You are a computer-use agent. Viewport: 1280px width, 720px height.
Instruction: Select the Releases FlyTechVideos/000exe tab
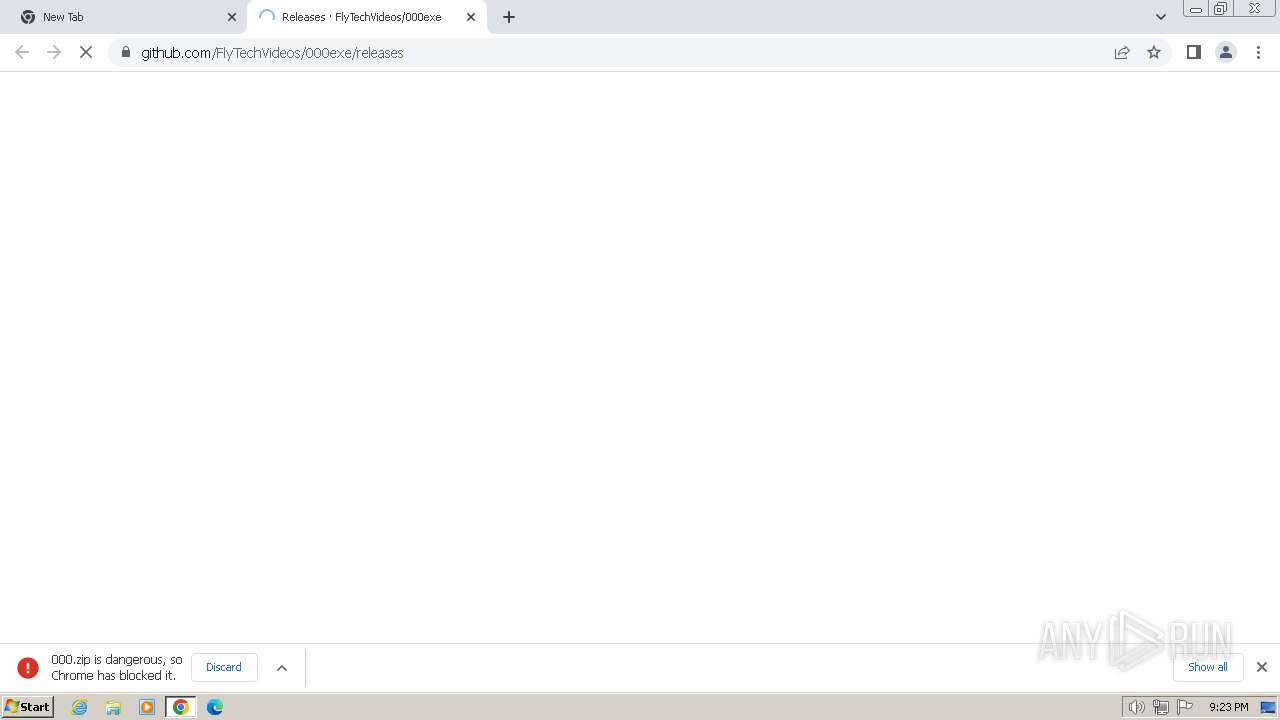coord(366,17)
